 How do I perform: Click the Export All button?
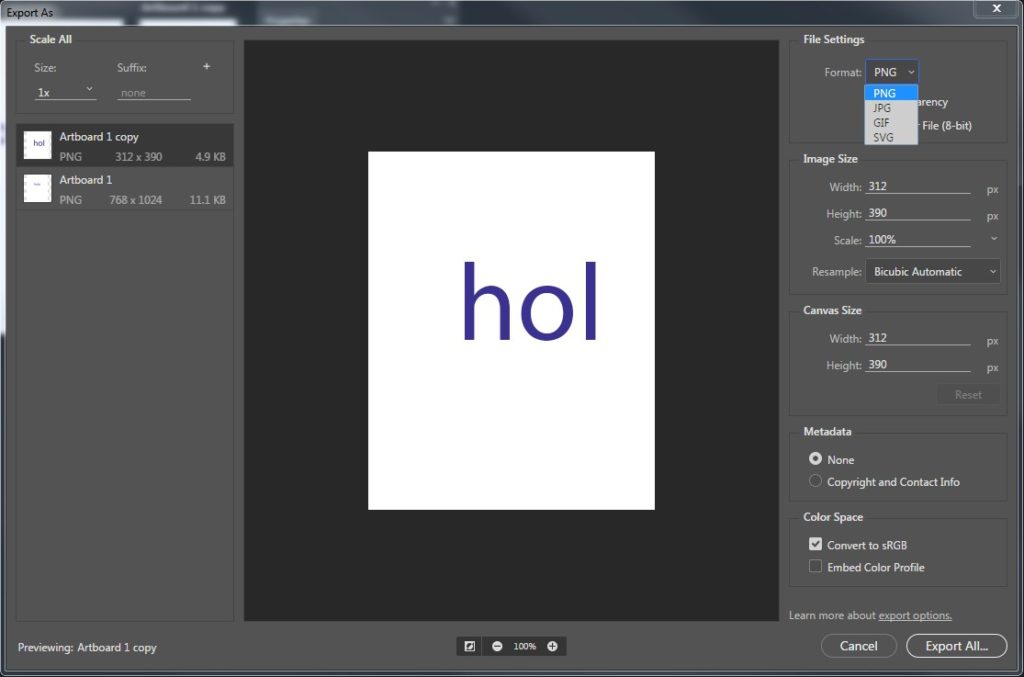click(956, 646)
